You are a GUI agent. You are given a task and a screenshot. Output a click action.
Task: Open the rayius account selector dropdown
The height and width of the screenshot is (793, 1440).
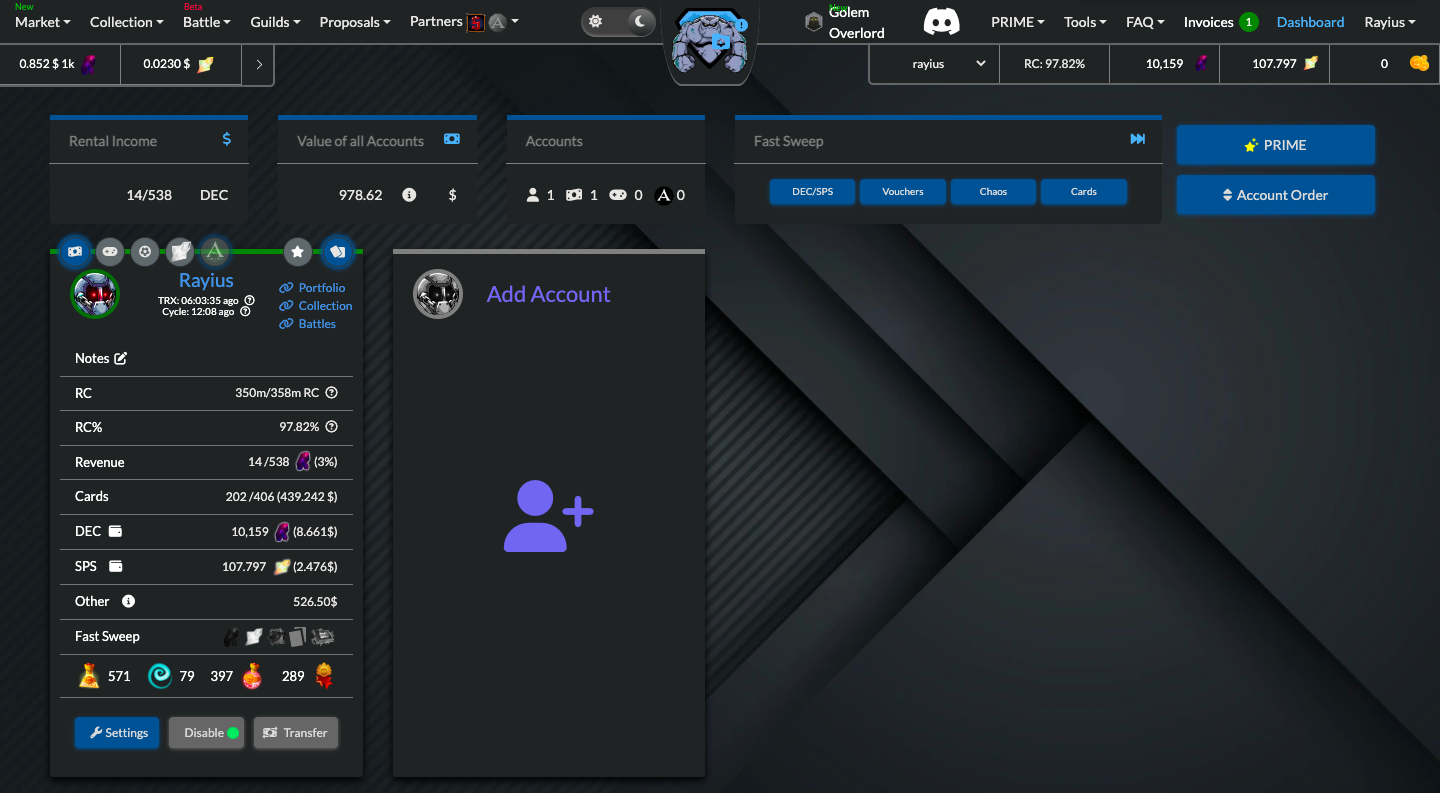934,63
